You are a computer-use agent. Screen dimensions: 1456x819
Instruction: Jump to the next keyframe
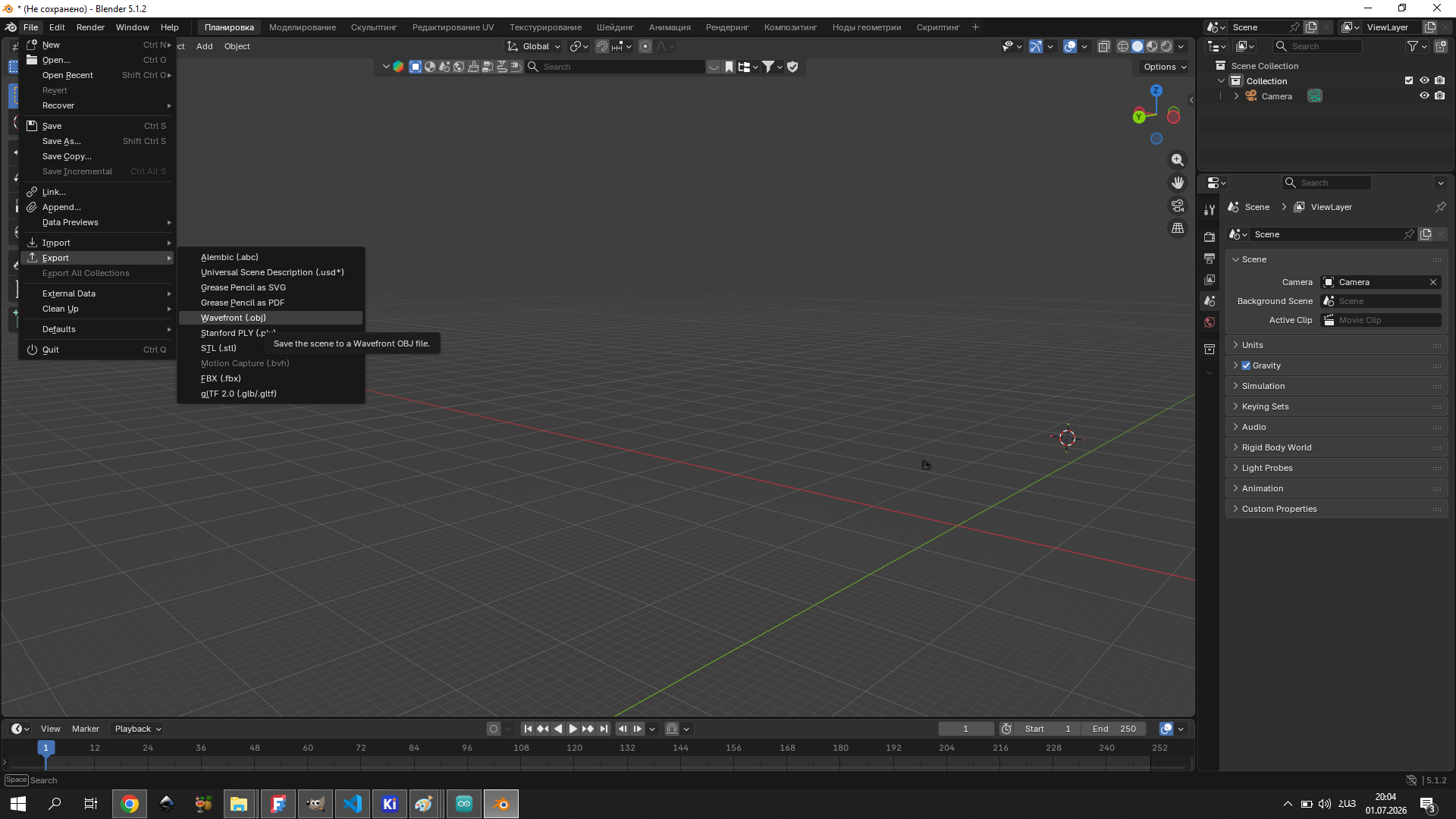click(588, 729)
